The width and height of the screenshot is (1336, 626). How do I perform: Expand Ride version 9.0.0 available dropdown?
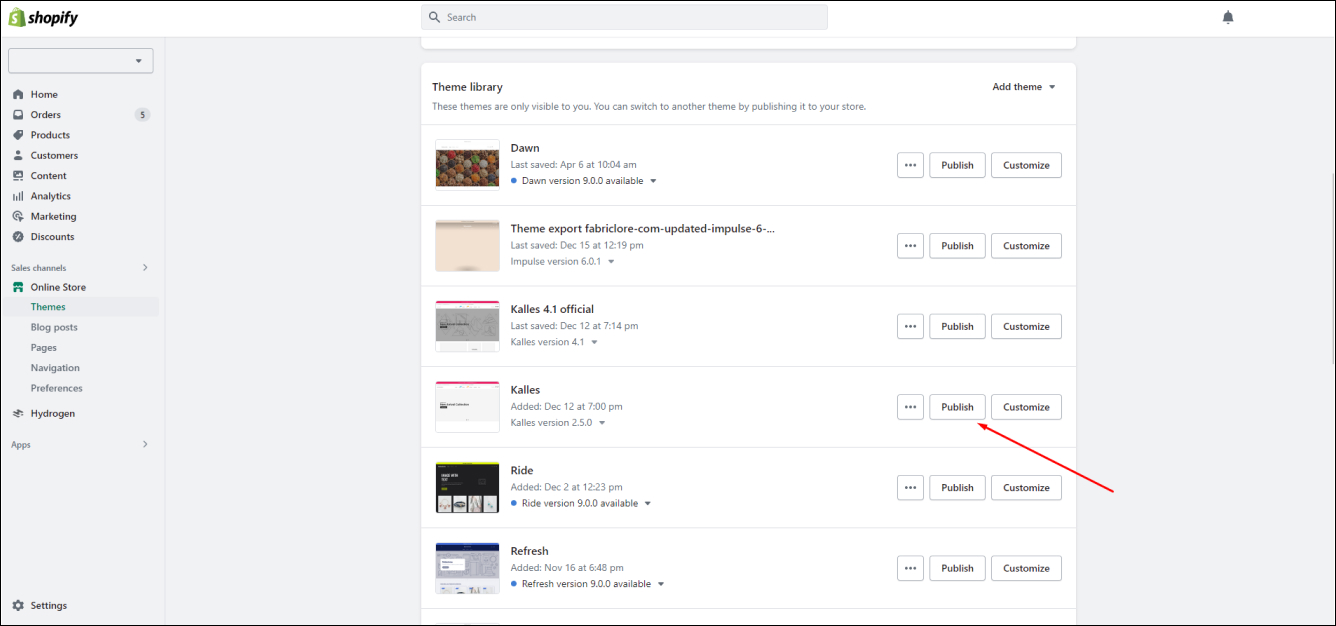(x=647, y=503)
